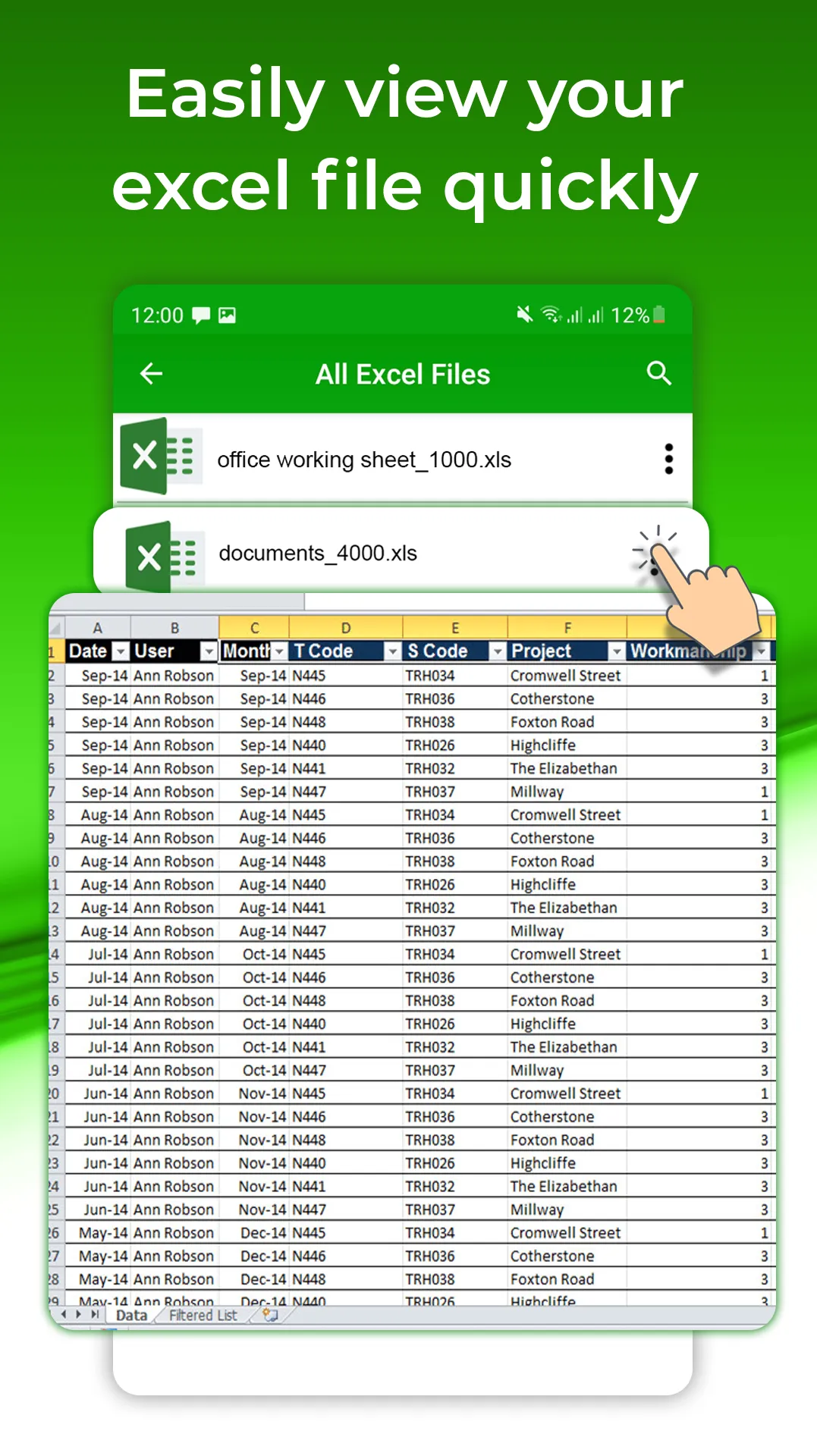817x1456 pixels.
Task: Select Cotherstone cell in row 9
Action: (x=567, y=838)
